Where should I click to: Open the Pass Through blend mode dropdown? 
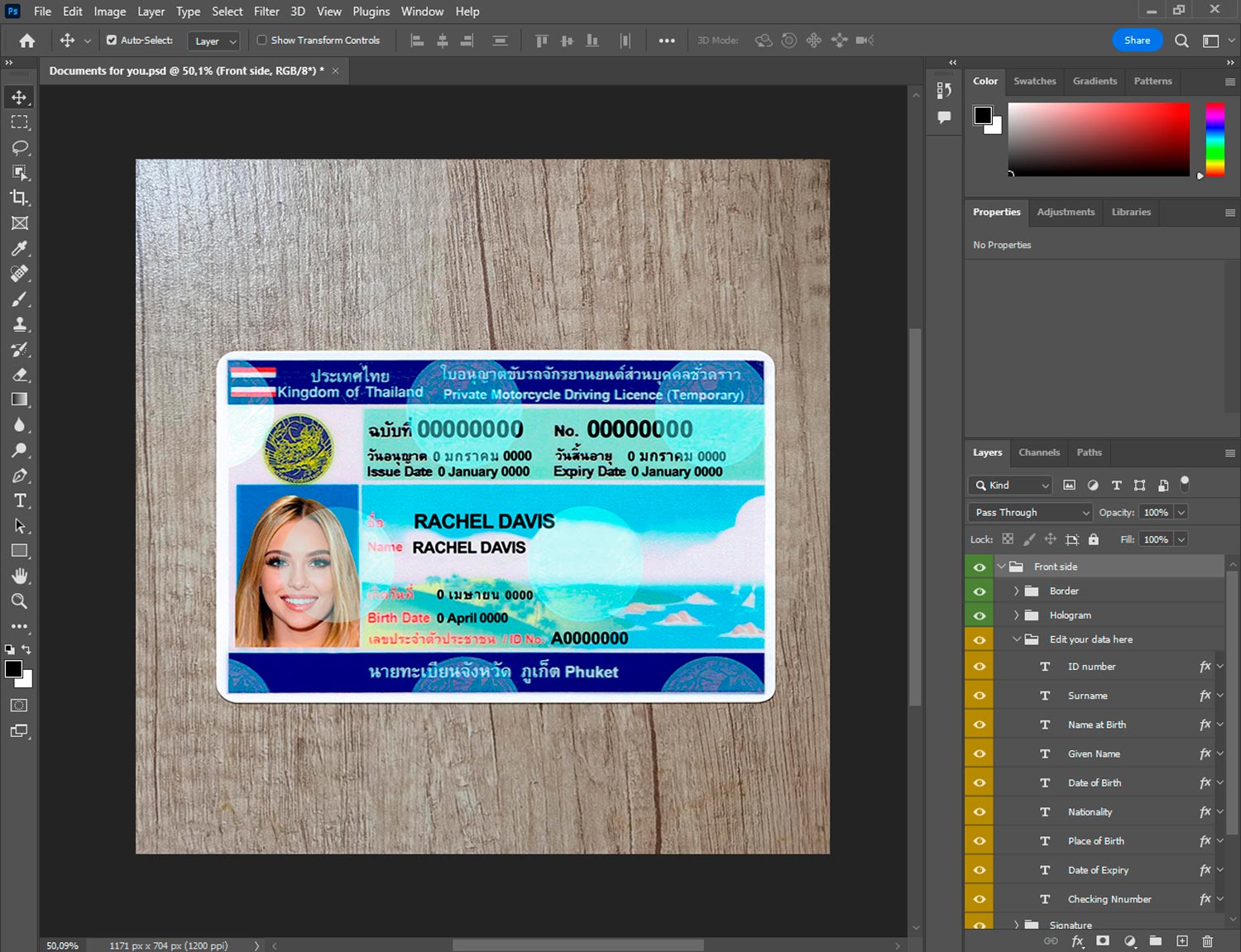pyautogui.click(x=1030, y=513)
